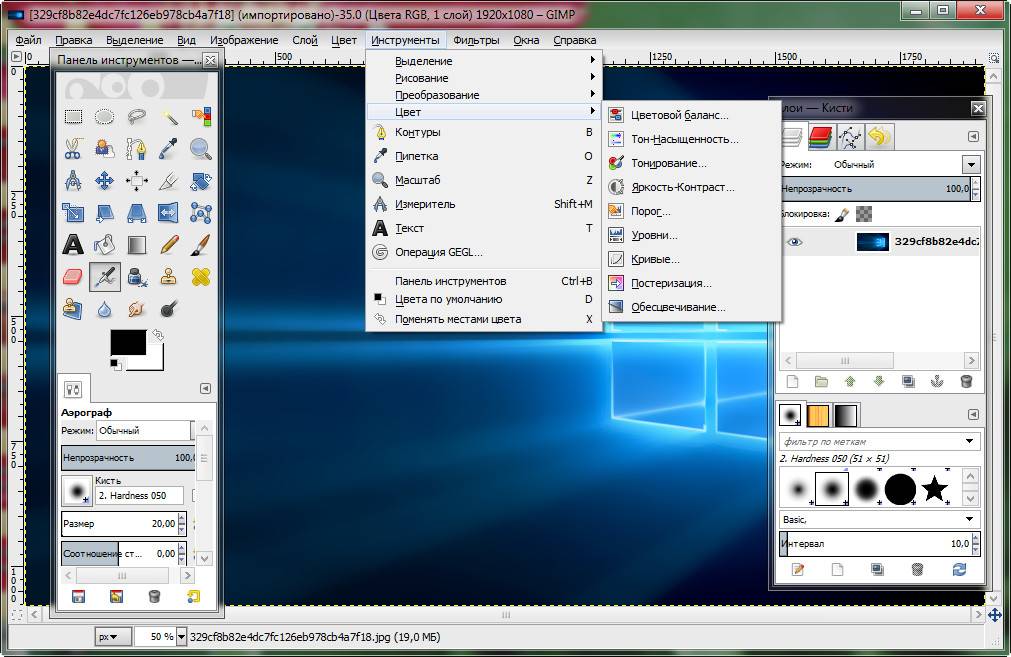Open tool options panel menu arrow
The width and height of the screenshot is (1011, 657).
[x=205, y=388]
